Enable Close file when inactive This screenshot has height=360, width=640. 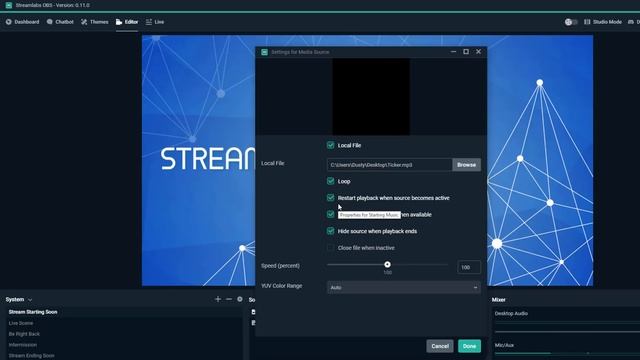pos(331,248)
